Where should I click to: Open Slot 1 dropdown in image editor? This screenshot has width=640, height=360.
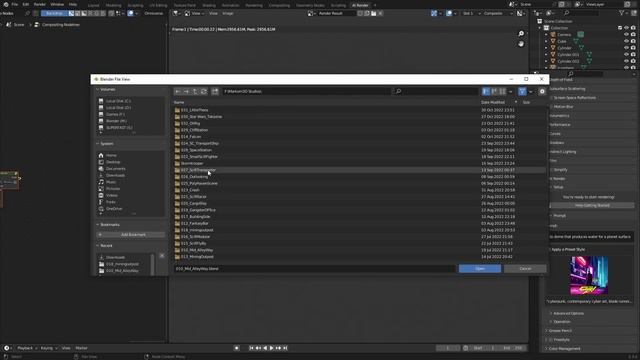pyautogui.click(x=471, y=13)
